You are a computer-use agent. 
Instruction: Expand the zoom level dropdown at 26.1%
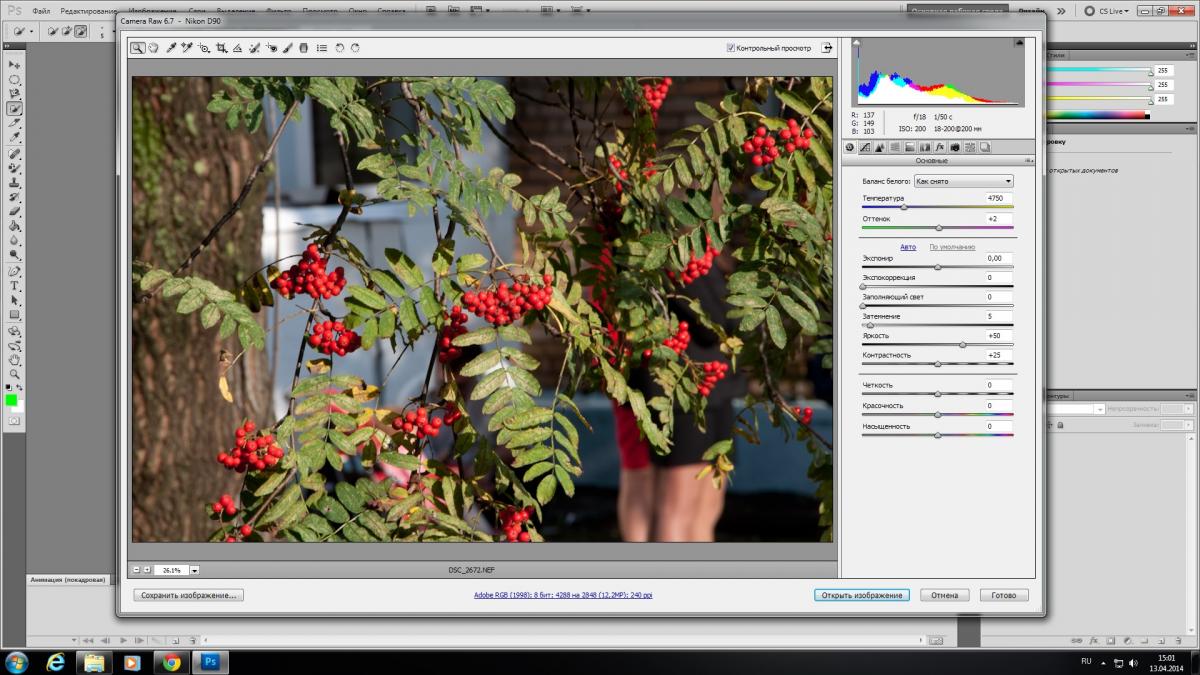click(x=194, y=570)
